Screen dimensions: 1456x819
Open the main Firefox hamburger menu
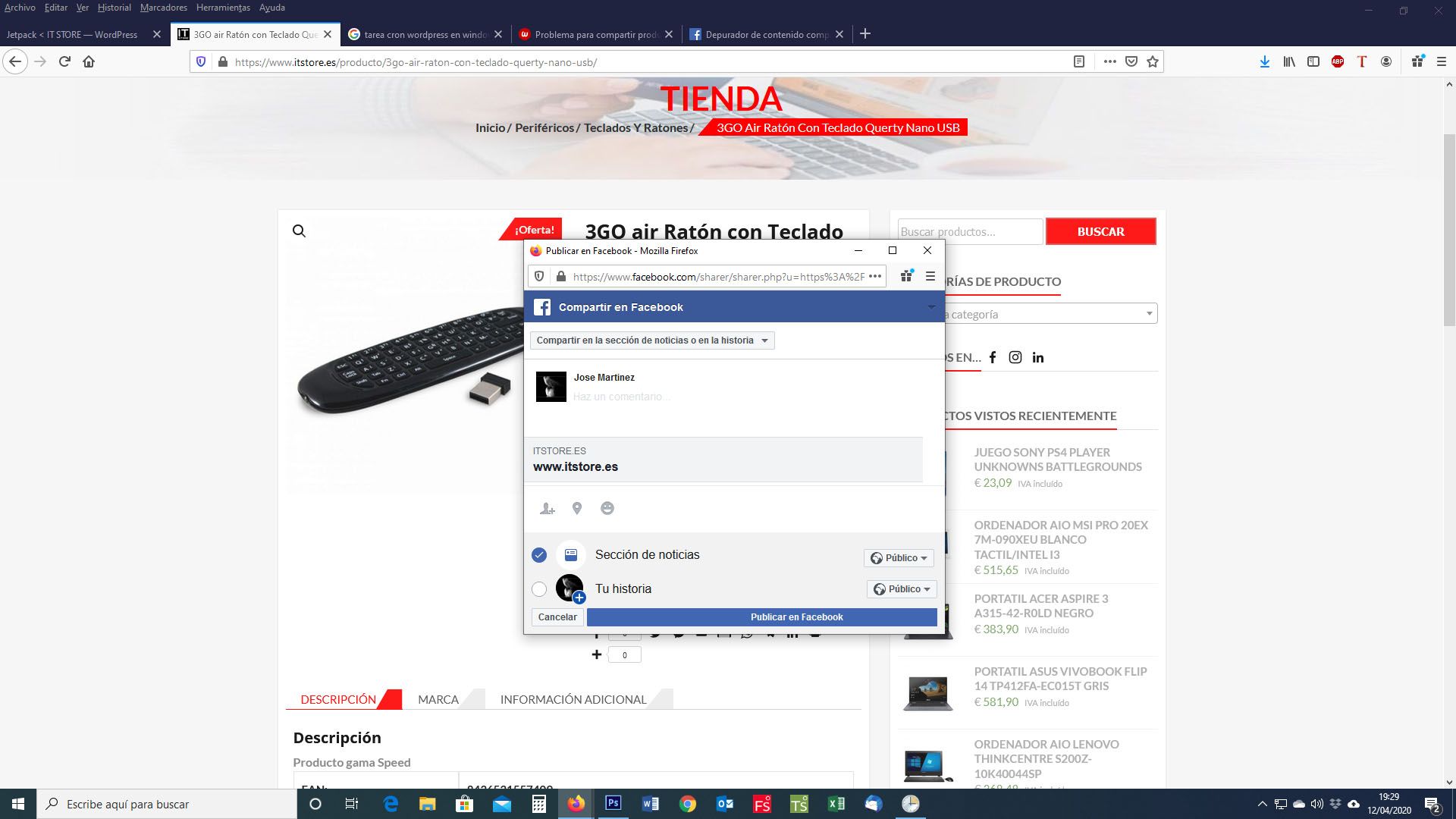tap(1442, 61)
